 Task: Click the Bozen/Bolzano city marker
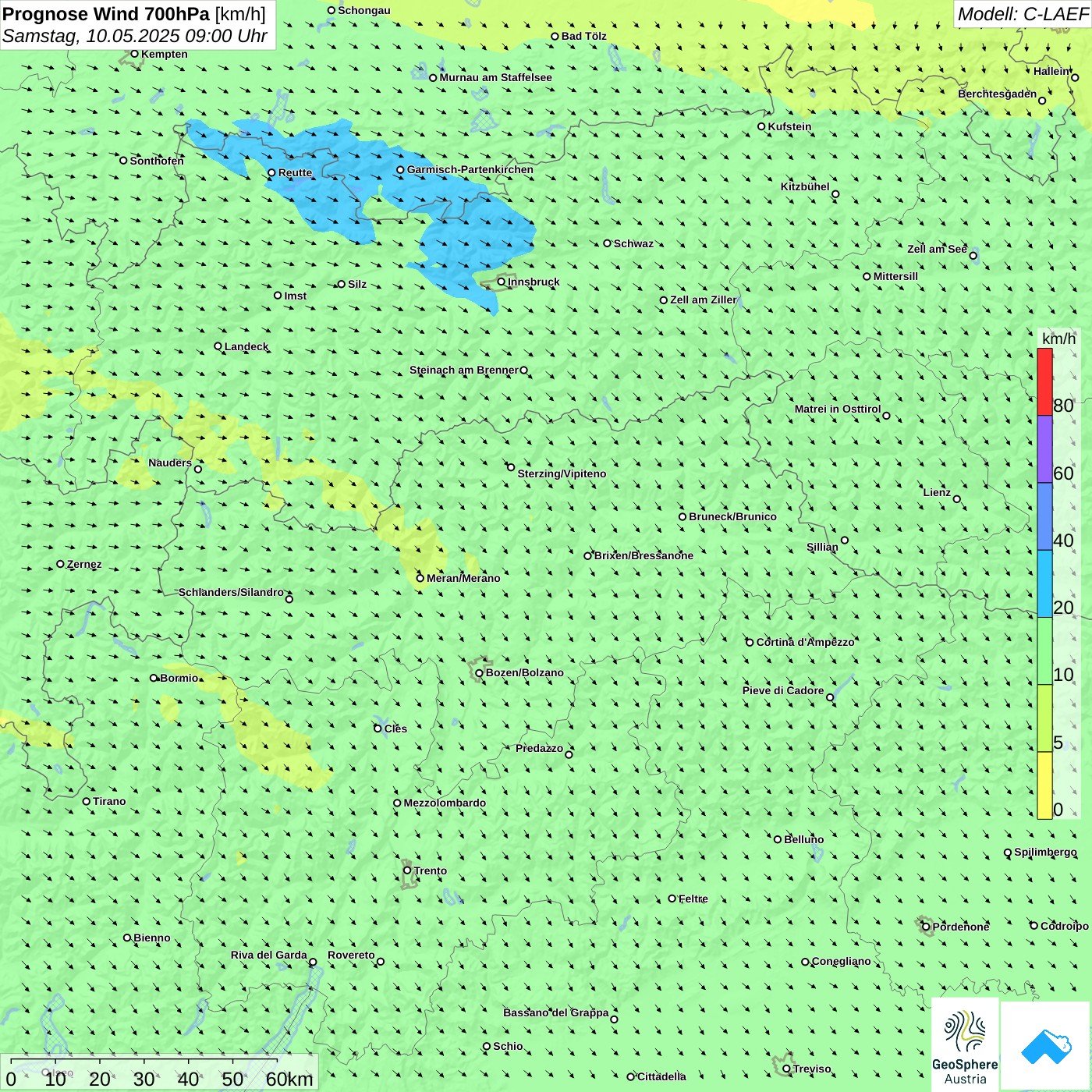tap(479, 672)
